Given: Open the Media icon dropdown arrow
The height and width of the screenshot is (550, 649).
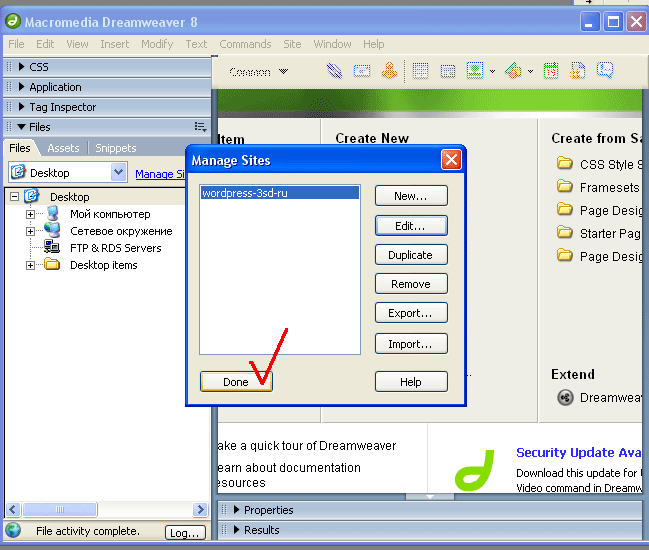Looking at the screenshot, I should tap(530, 71).
